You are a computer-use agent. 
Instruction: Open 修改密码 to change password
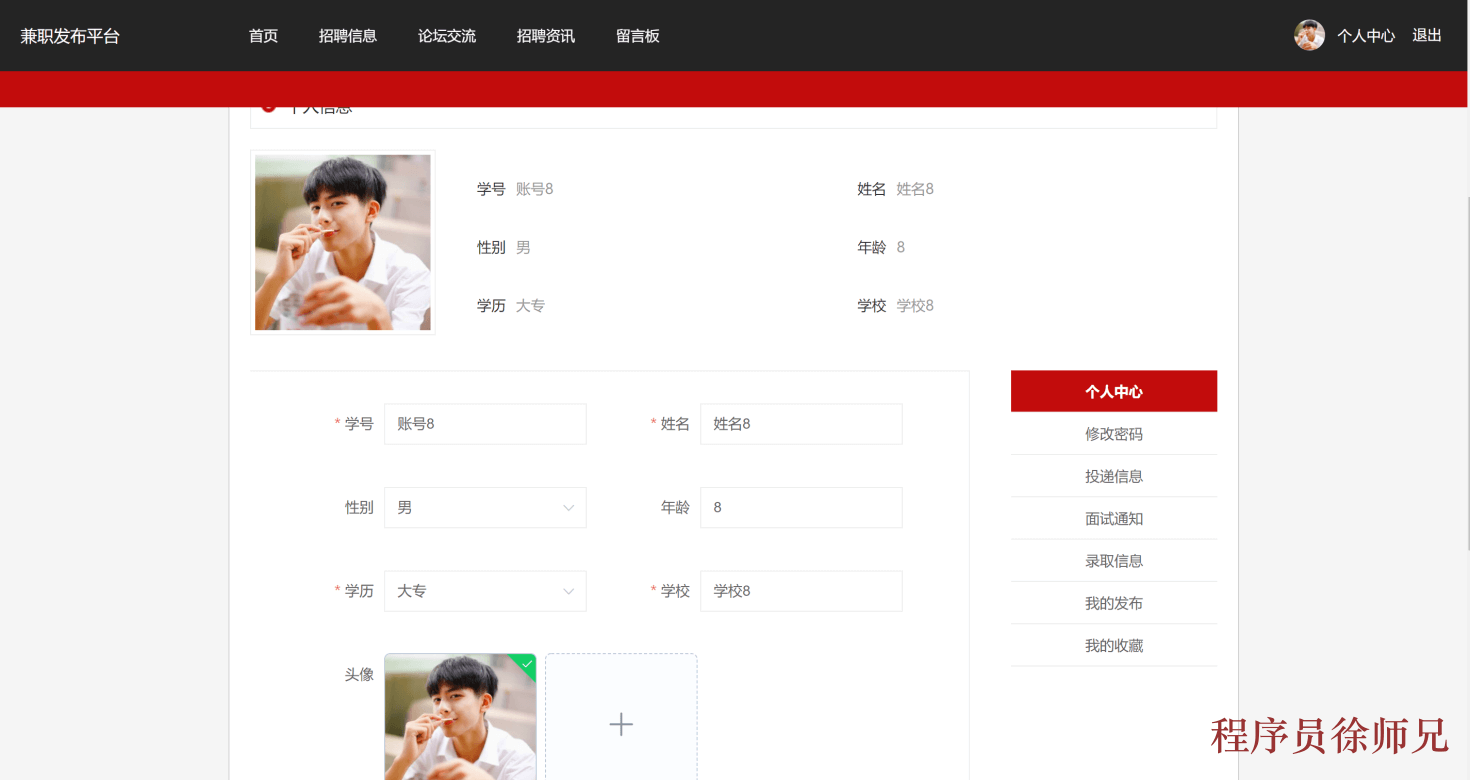1113,434
